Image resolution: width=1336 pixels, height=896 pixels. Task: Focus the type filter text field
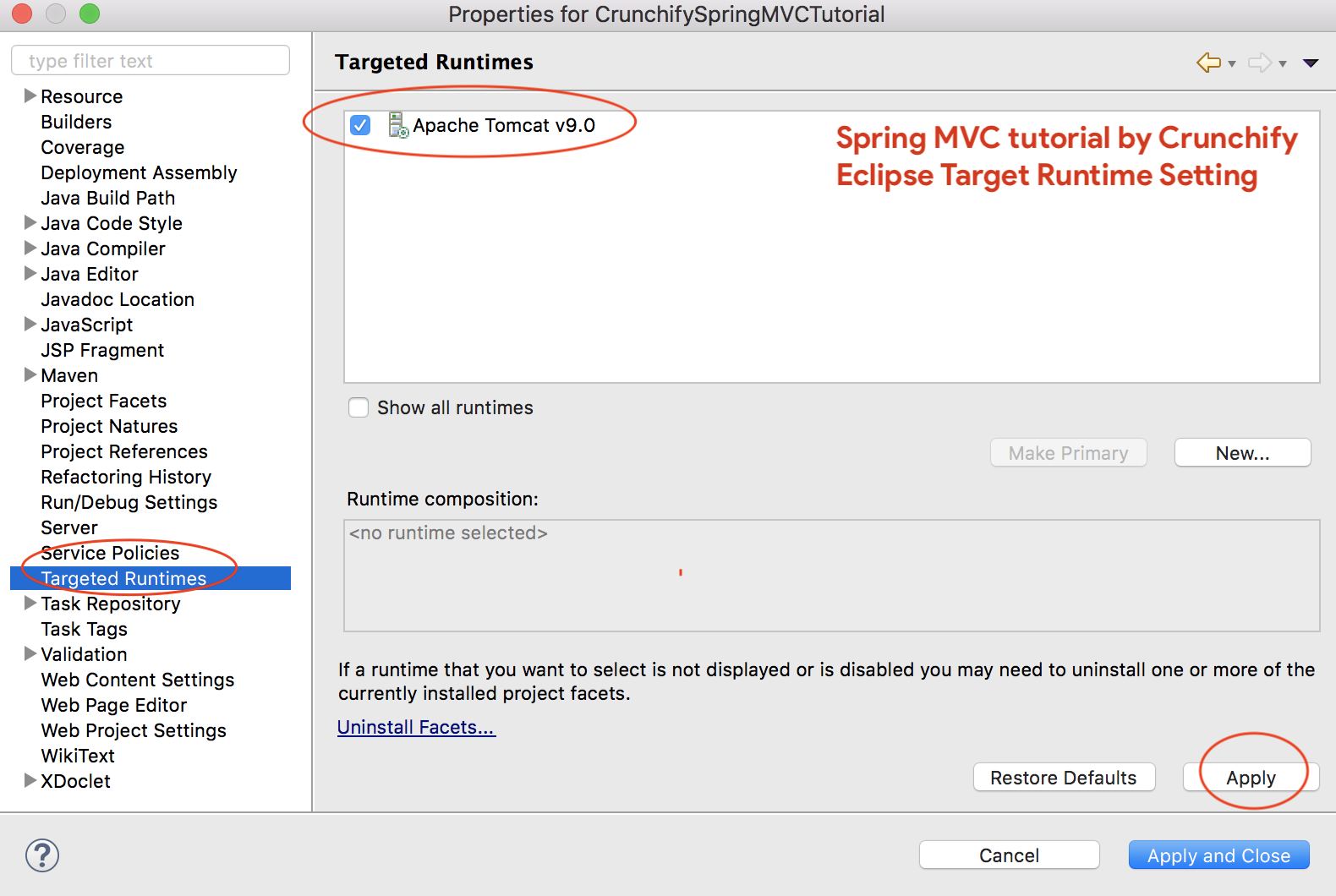tap(151, 61)
